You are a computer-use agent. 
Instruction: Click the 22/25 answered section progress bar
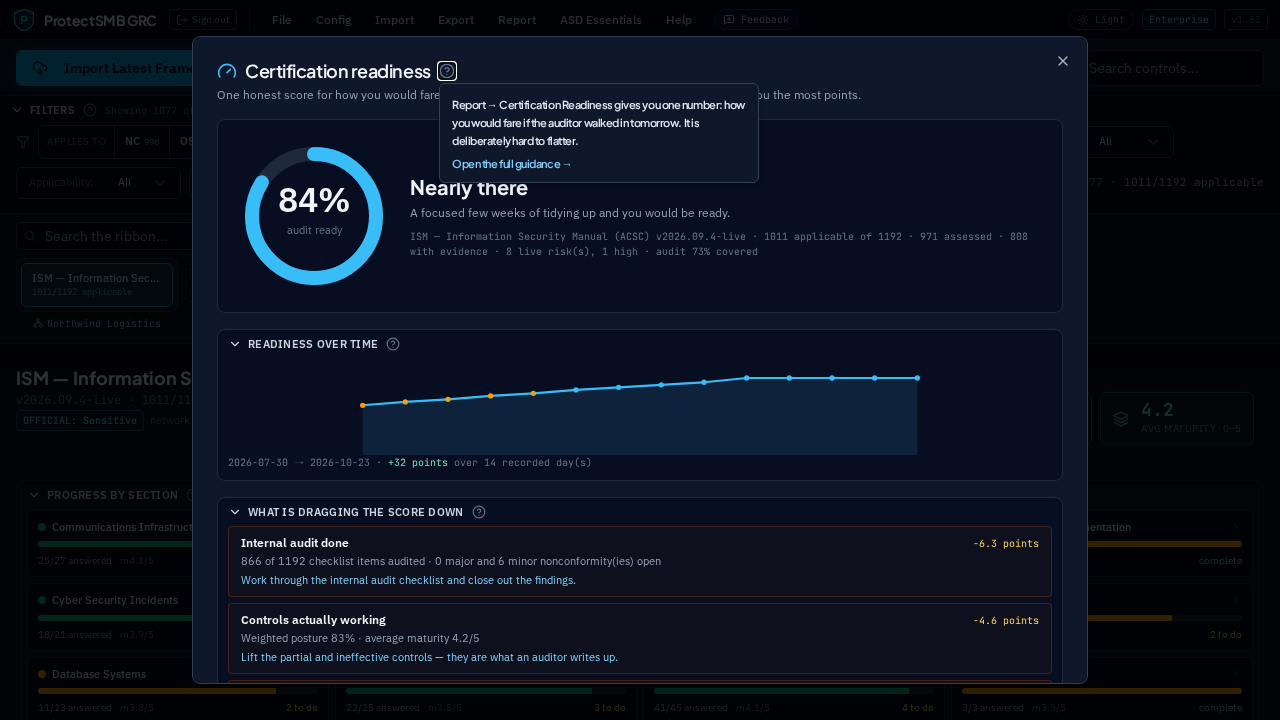point(486,691)
